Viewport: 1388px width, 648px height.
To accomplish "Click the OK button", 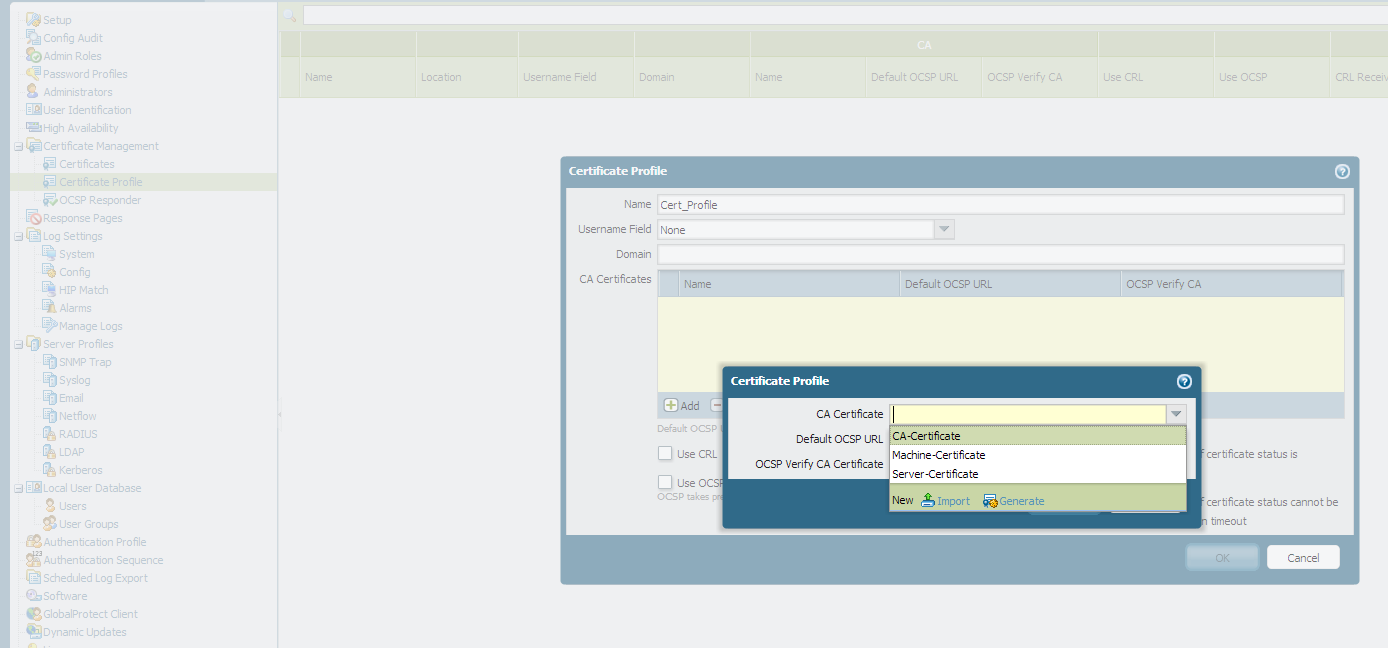I will pyautogui.click(x=1221, y=558).
